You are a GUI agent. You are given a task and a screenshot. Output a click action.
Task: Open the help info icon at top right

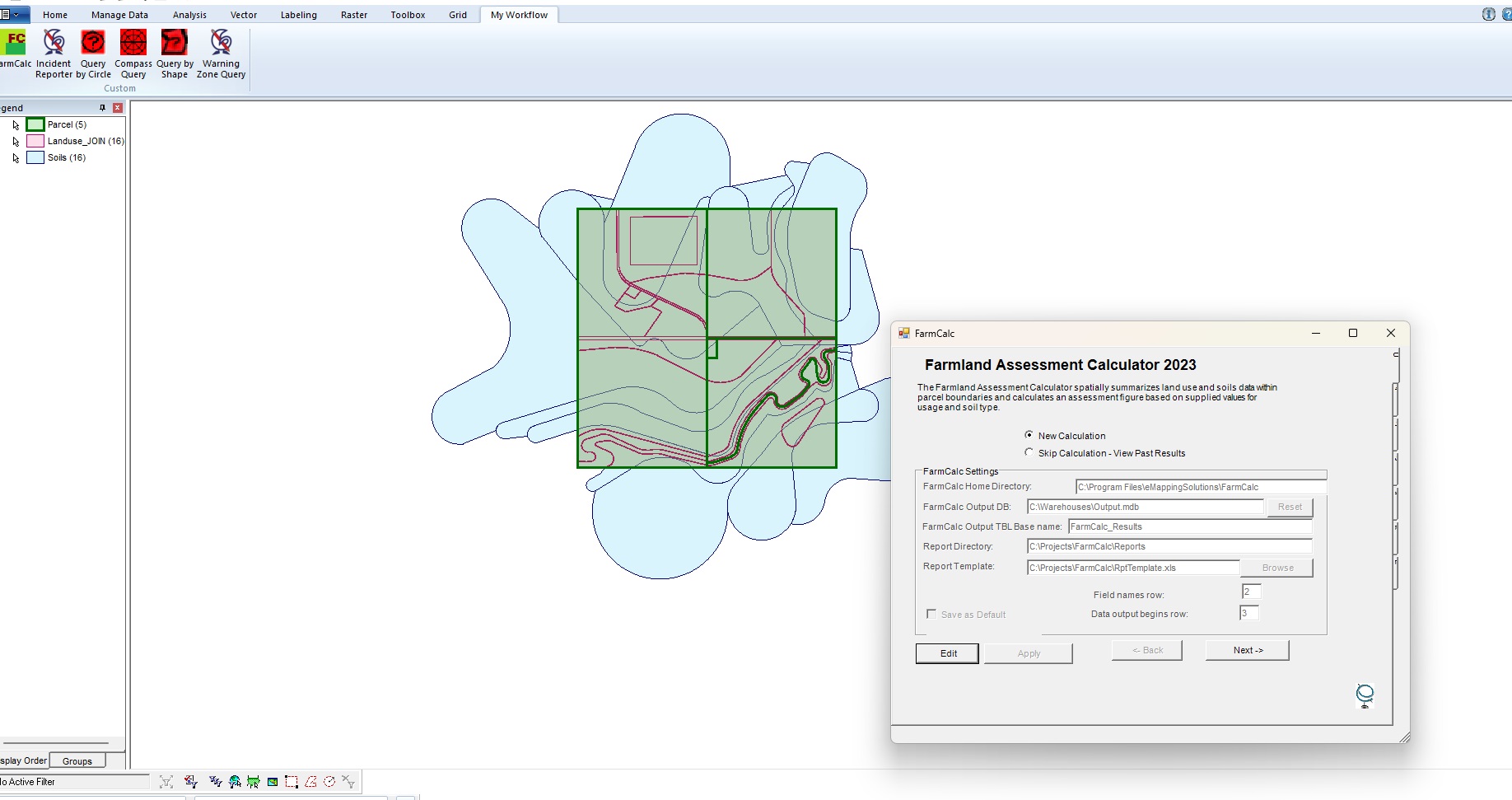click(1488, 14)
